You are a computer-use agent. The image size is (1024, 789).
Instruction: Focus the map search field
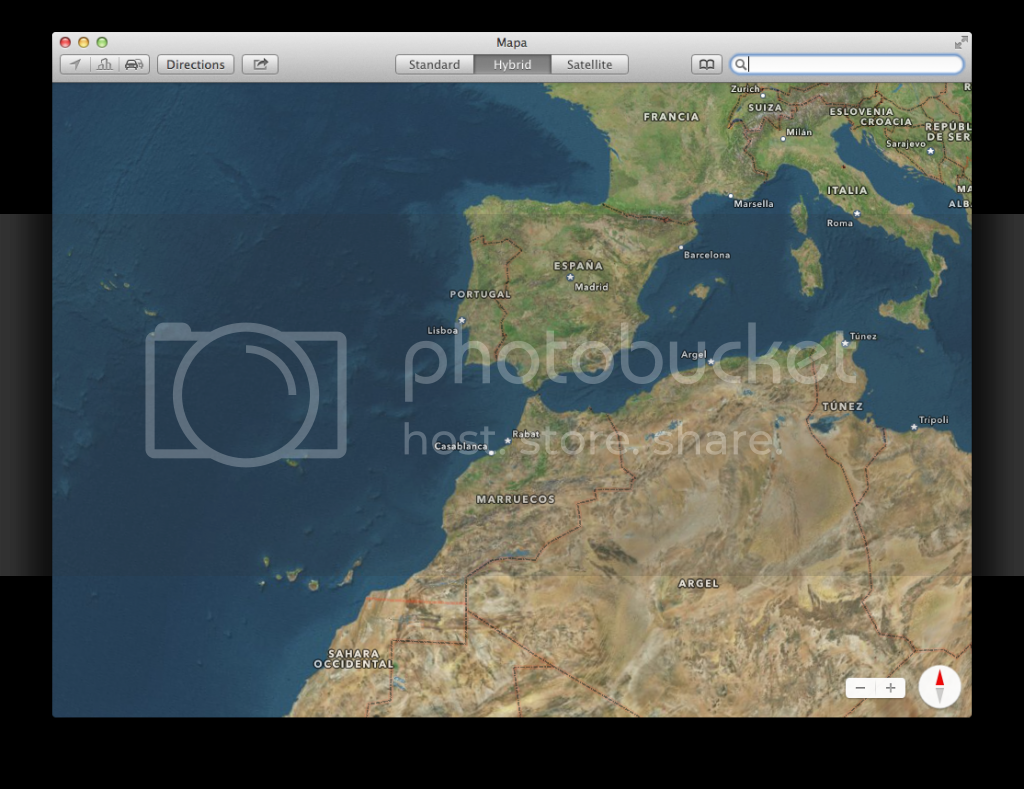point(847,64)
